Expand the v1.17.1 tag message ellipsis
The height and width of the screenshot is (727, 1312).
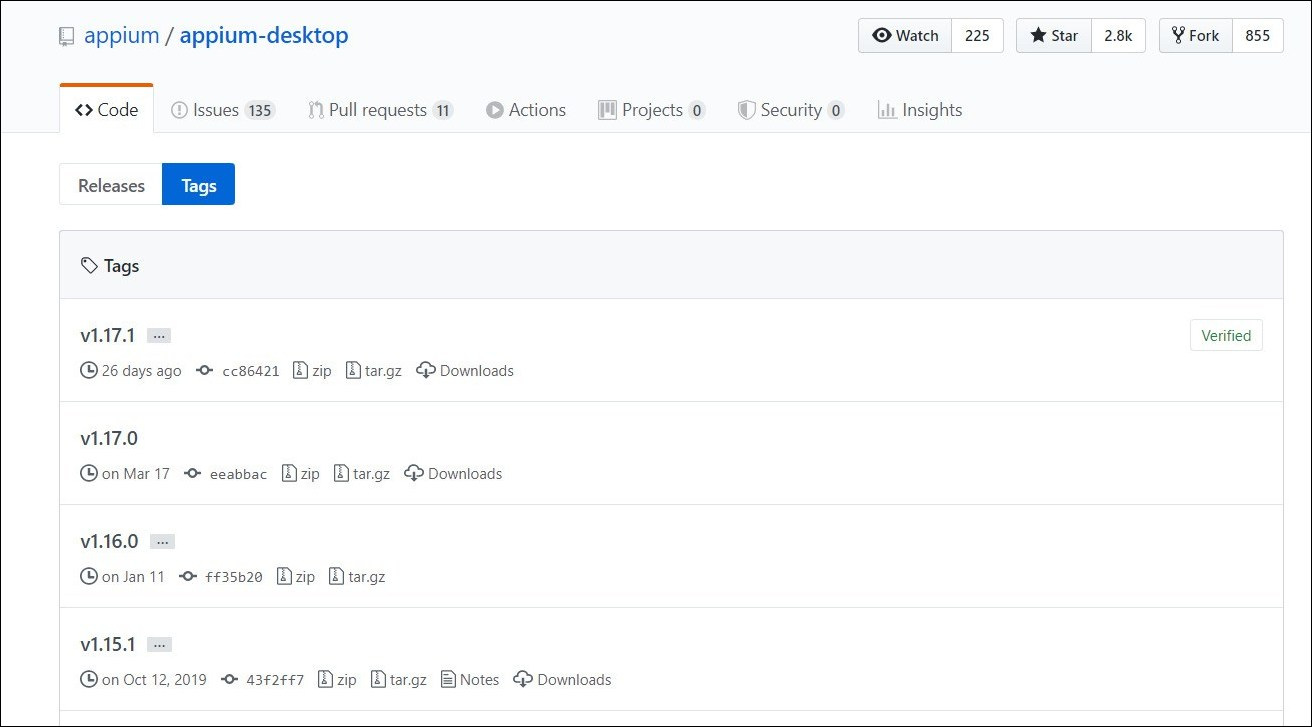click(159, 336)
